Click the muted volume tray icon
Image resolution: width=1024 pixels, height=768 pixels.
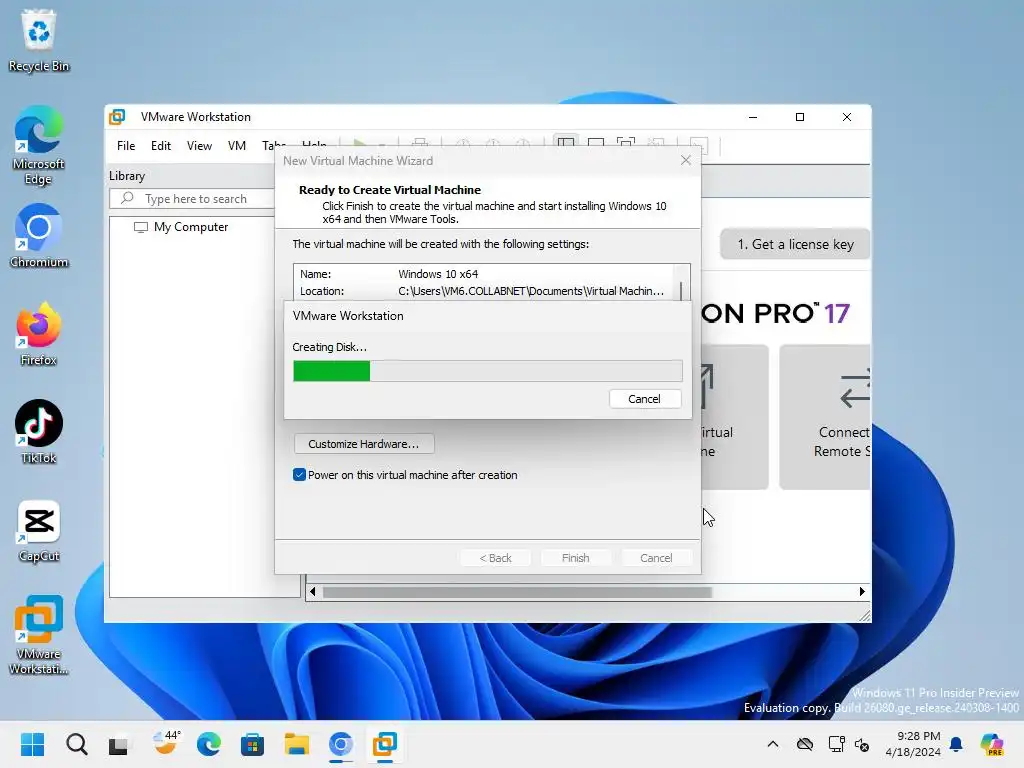[861, 744]
